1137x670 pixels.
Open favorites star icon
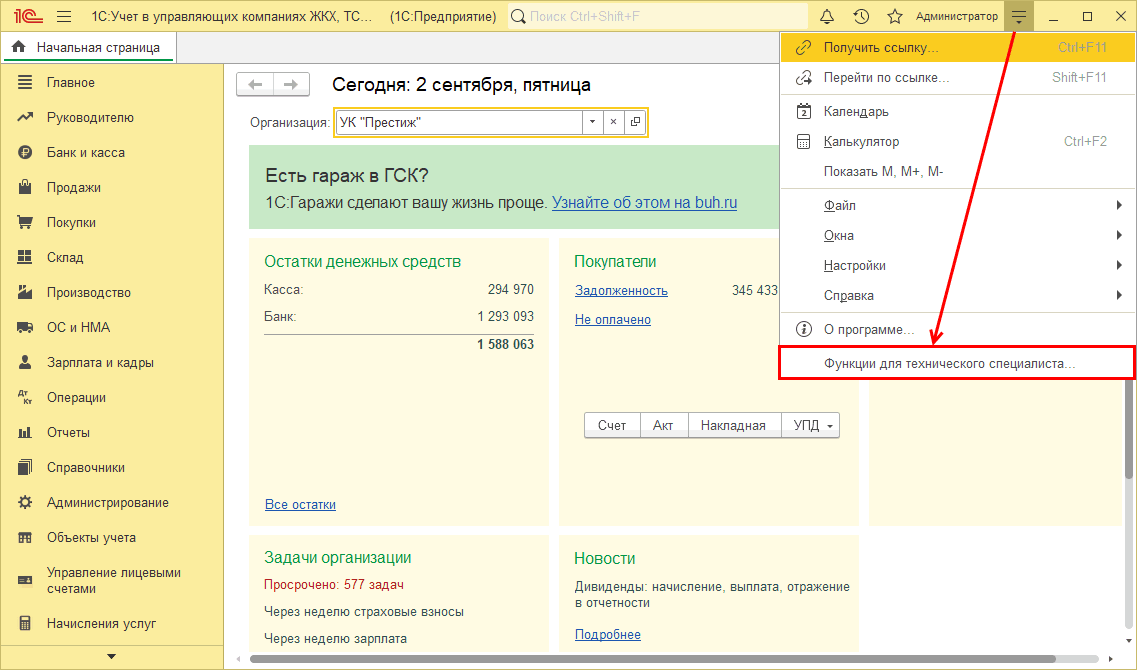coord(895,16)
